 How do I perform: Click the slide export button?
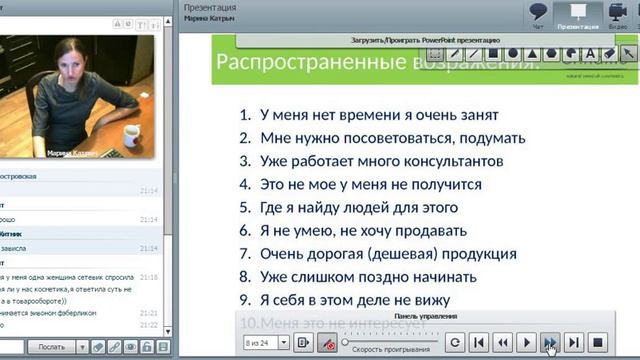pos(304,342)
